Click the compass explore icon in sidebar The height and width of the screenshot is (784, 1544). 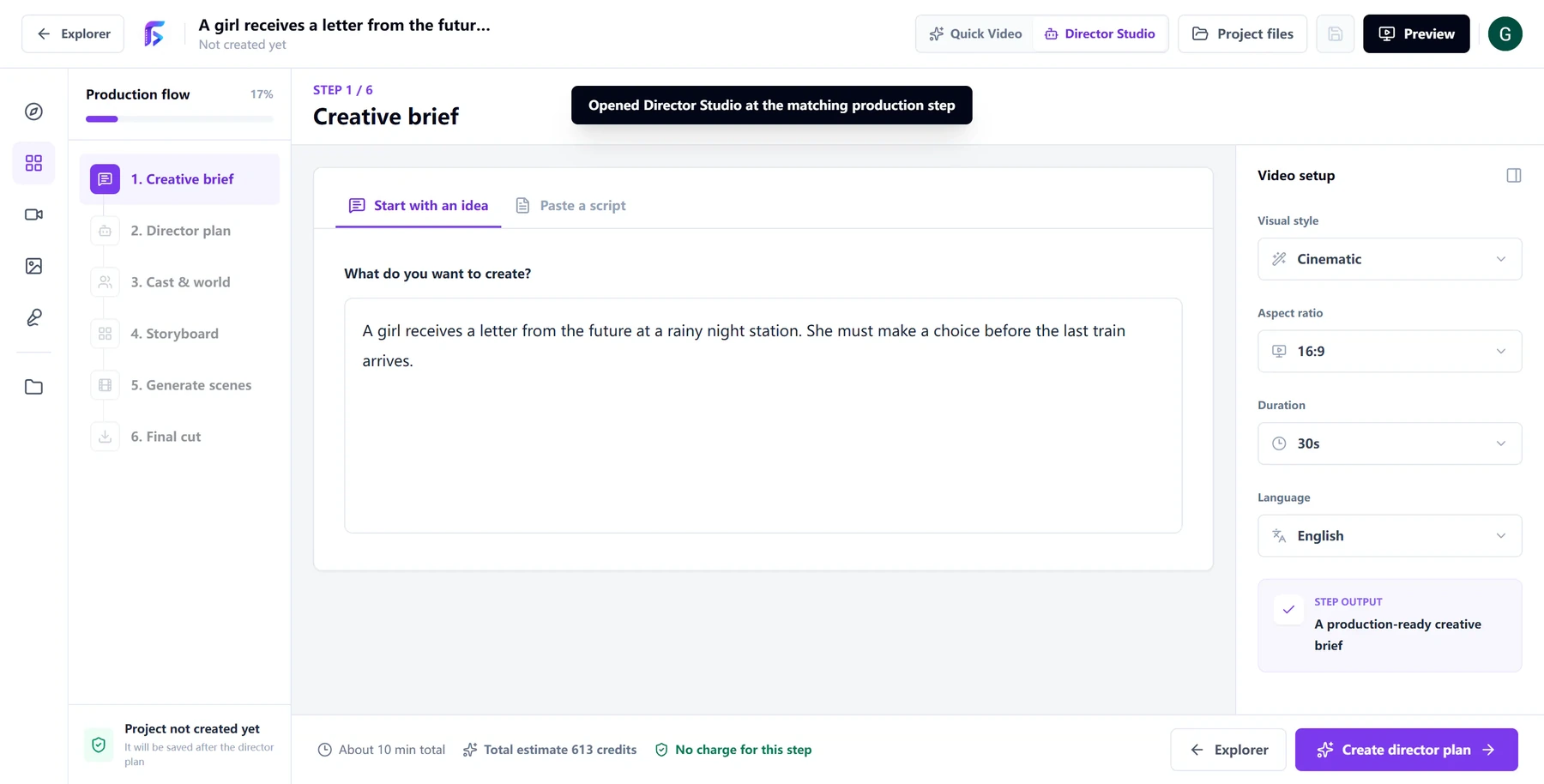tap(33, 112)
